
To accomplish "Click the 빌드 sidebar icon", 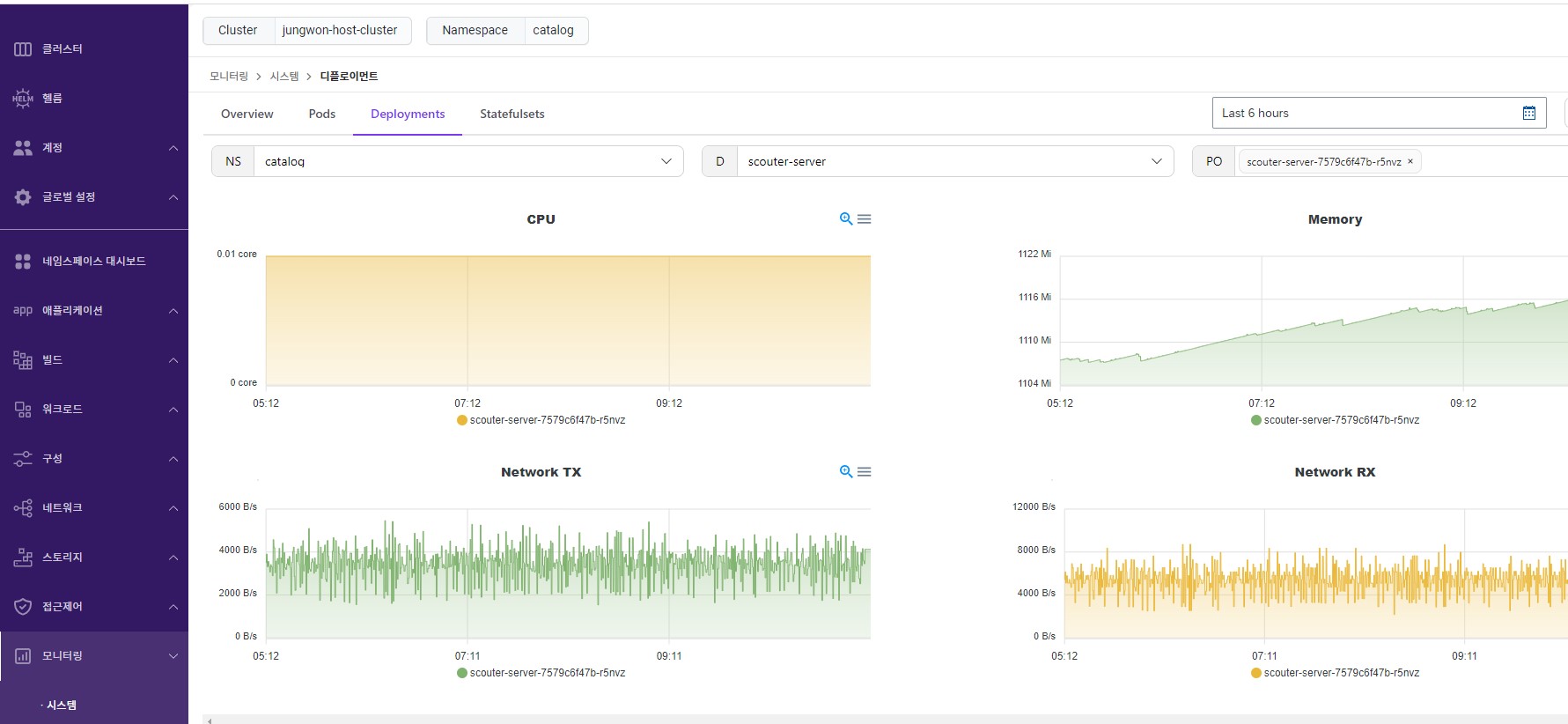I will click(x=23, y=359).
